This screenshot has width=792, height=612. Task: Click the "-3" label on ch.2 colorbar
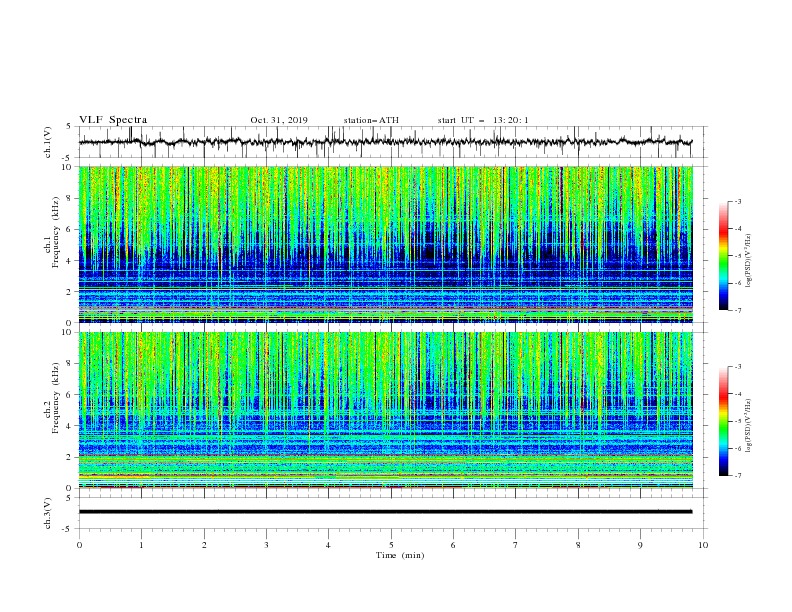(x=737, y=367)
